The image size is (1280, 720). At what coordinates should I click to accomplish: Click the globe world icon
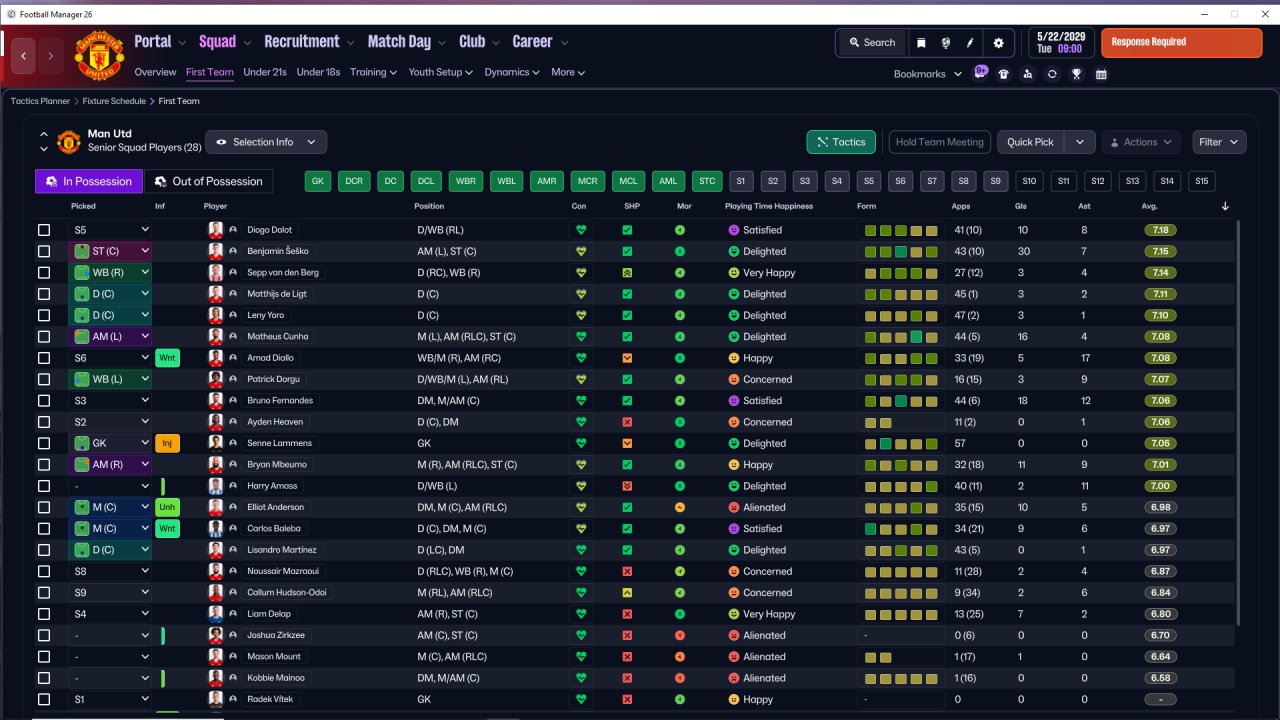coord(946,43)
